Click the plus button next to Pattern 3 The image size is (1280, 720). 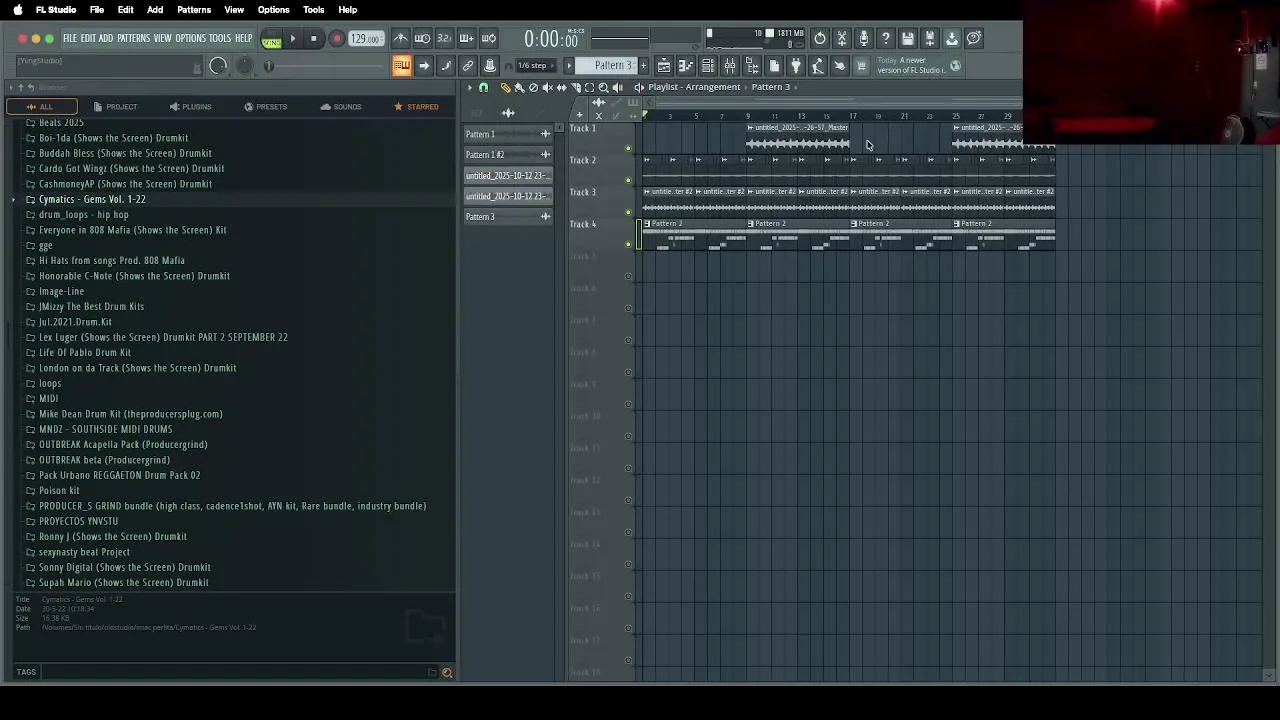point(643,66)
